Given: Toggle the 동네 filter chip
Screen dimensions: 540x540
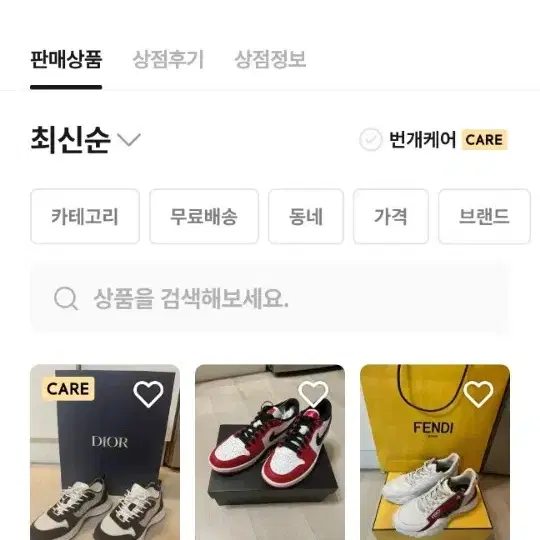Looking at the screenshot, I should [x=306, y=216].
